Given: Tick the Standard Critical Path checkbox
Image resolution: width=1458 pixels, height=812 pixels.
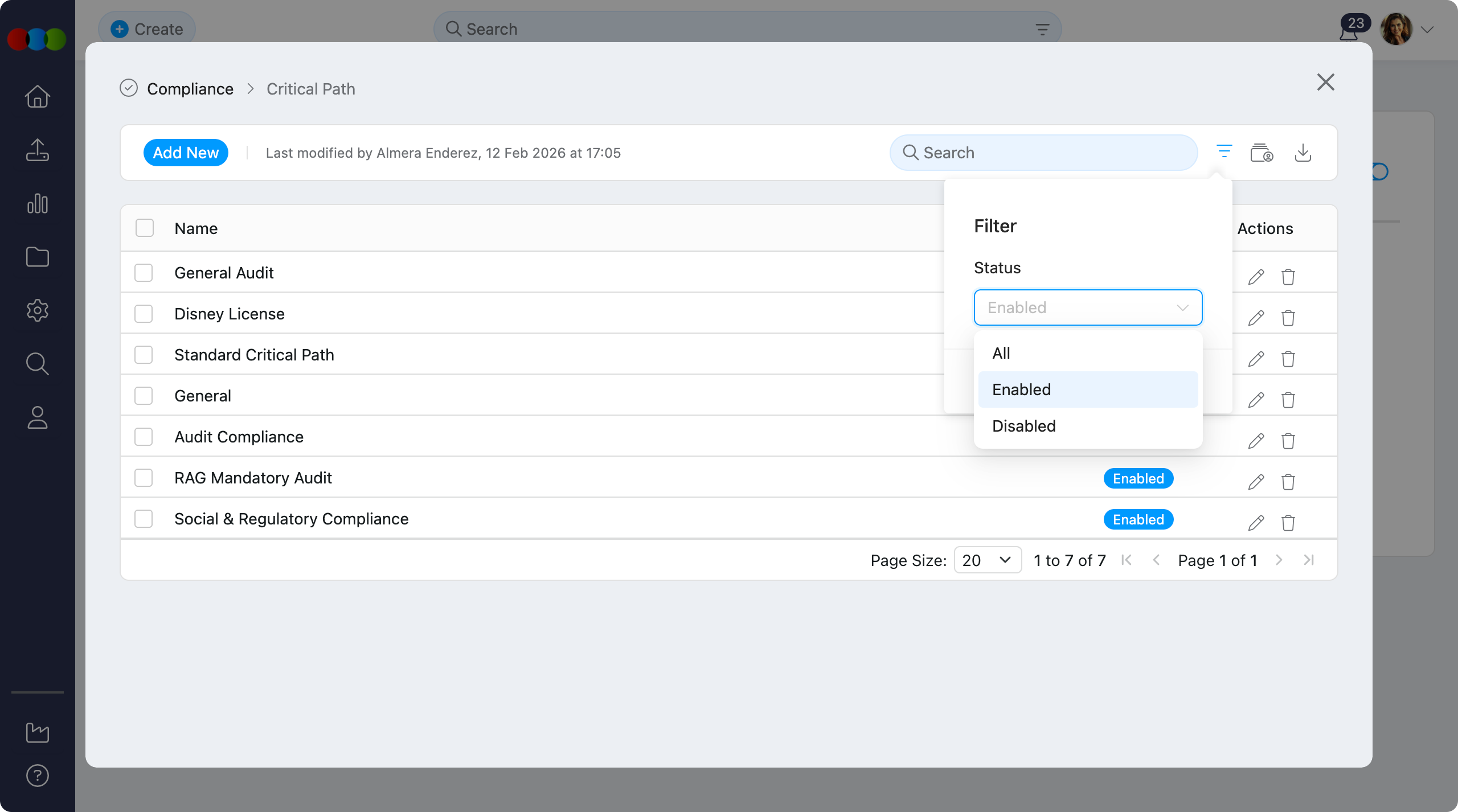Looking at the screenshot, I should tap(144, 355).
